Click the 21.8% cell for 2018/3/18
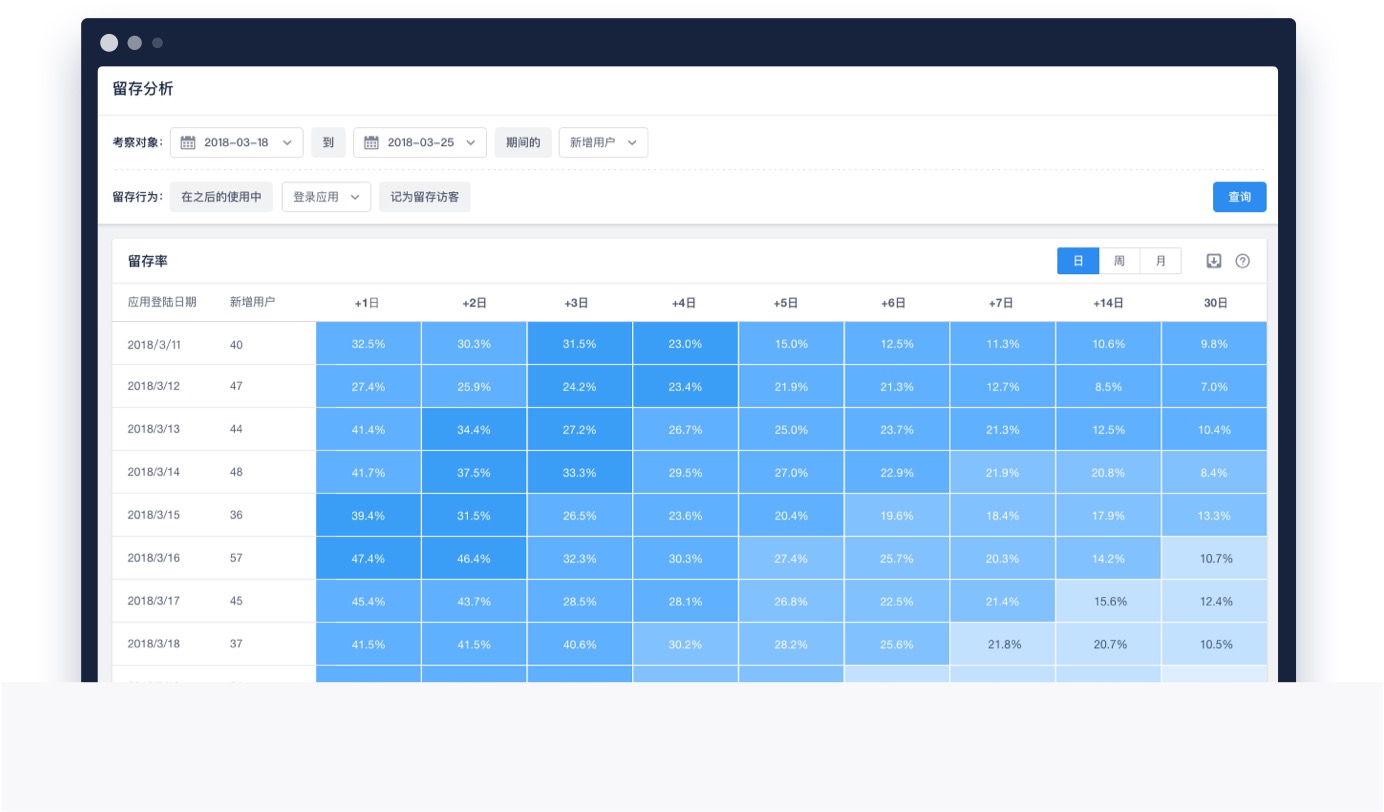Viewport: 1384px width, 812px height. [x=1003, y=644]
